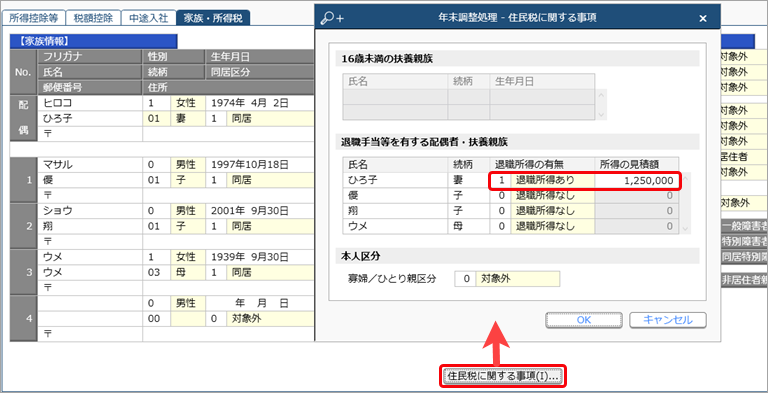
Task: Select ウメ 退職所得なし field in dialog
Action: pos(552,226)
